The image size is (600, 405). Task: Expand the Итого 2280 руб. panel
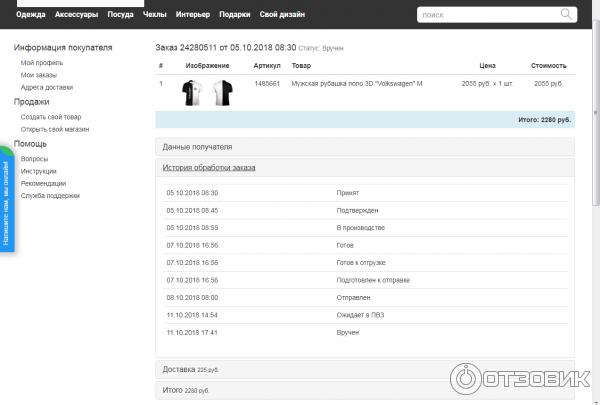click(186, 389)
